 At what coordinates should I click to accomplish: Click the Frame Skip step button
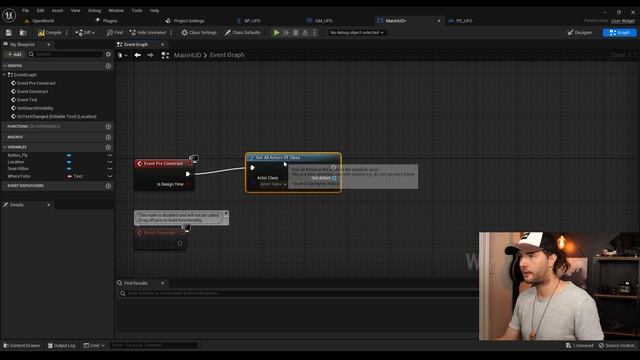click(x=287, y=33)
